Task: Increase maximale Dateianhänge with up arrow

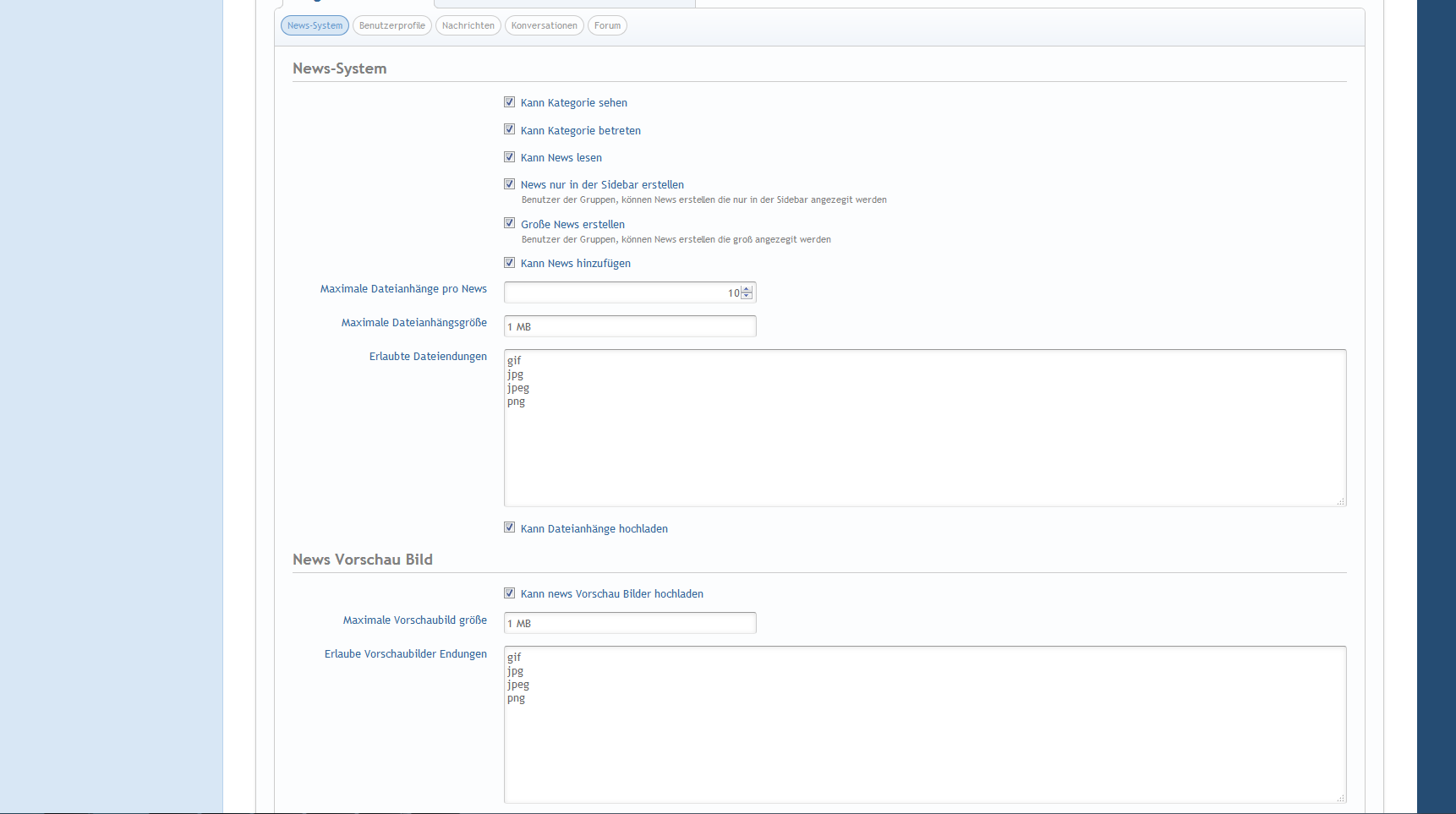Action: (747, 289)
